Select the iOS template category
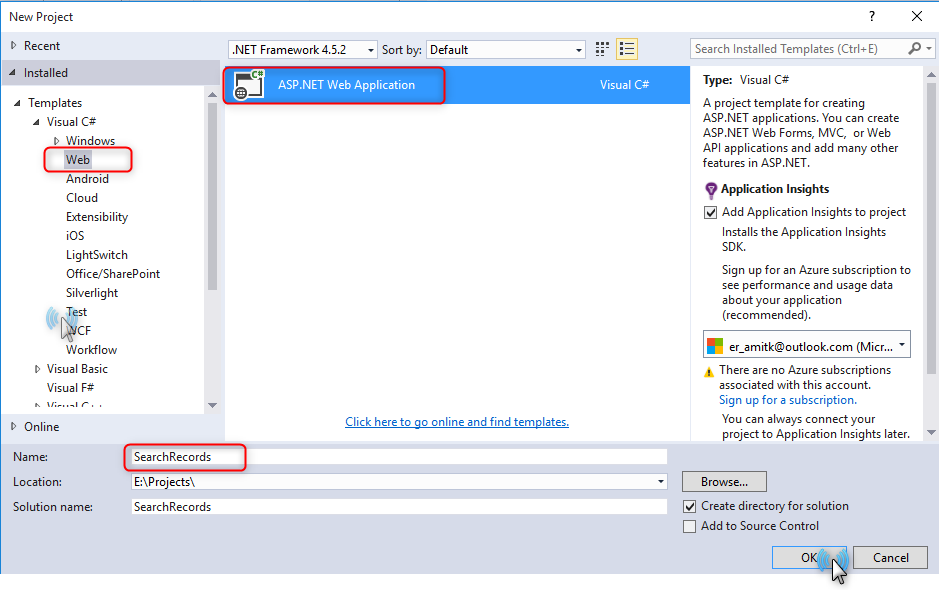 [75, 236]
